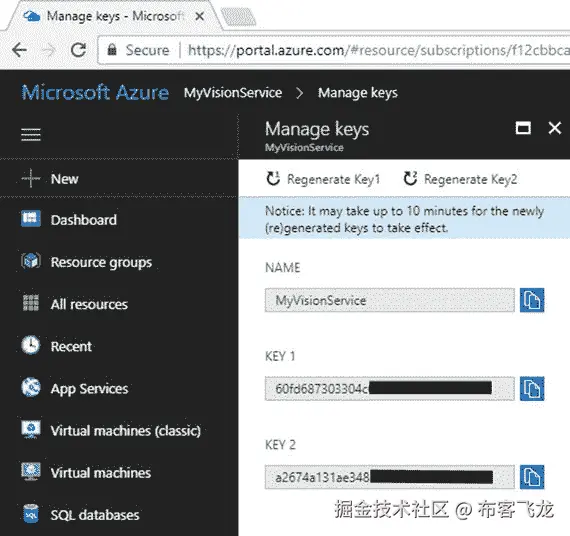The image size is (570, 536).
Task: Click the KEY 2 value field
Action: pyautogui.click(x=390, y=477)
